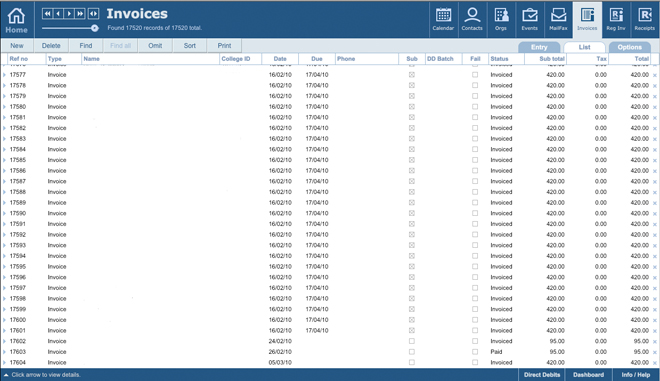Click arrow to view invoice 17604 details

pyautogui.click(x=4, y=362)
